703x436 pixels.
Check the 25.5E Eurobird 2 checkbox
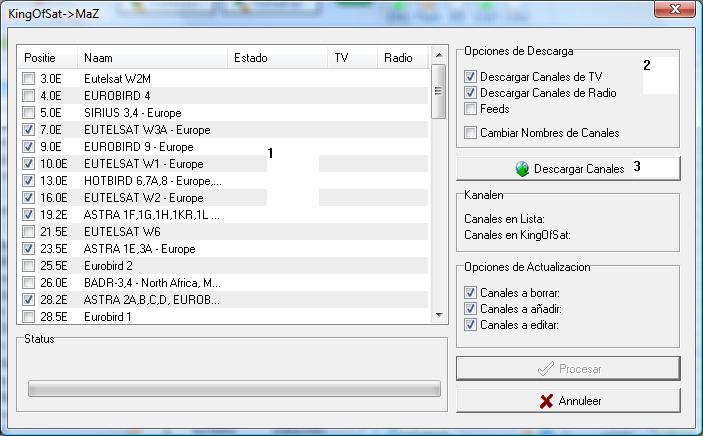[28, 266]
